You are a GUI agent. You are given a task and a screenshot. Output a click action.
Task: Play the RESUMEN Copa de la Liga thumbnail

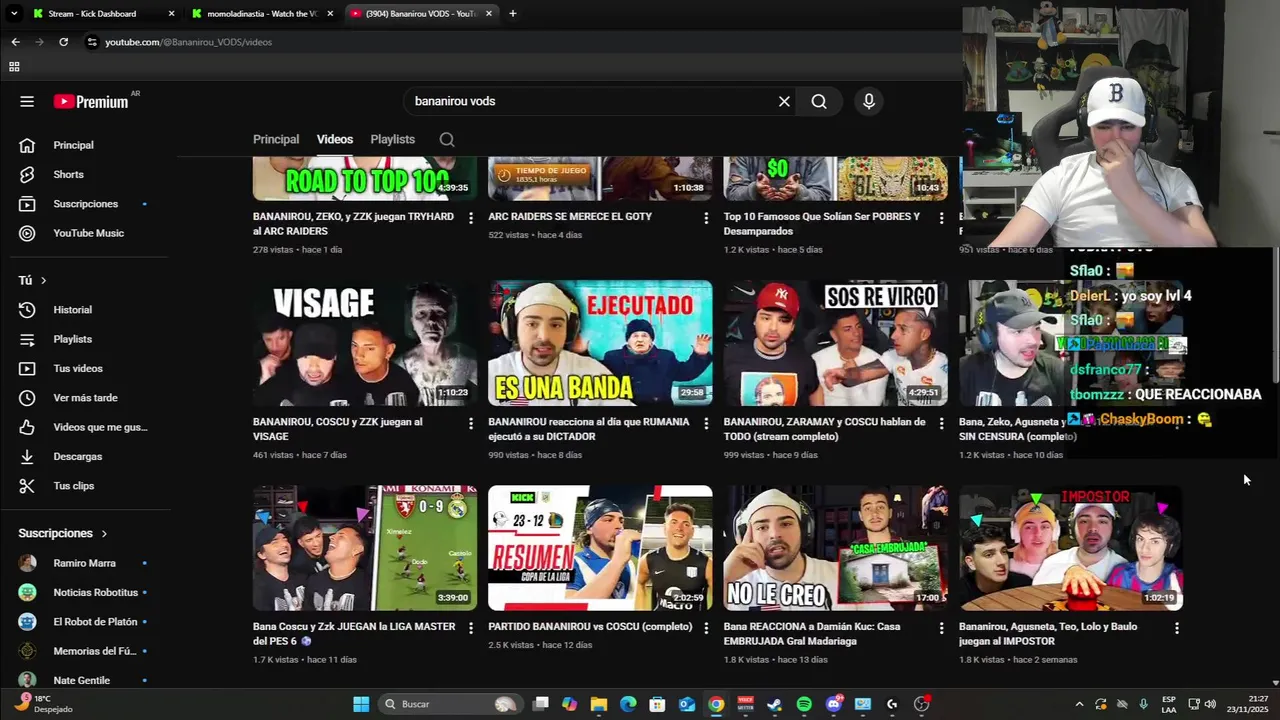pyautogui.click(x=600, y=548)
